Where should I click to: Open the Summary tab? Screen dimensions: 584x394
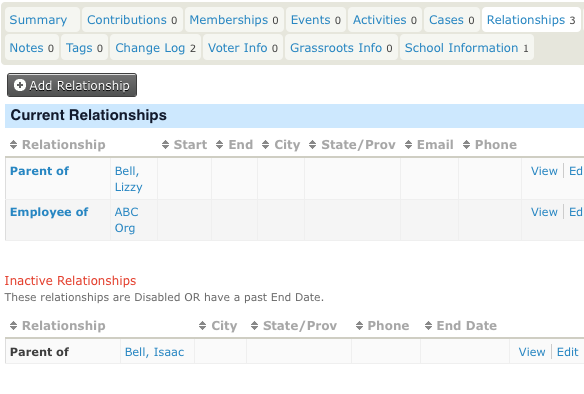tap(38, 20)
